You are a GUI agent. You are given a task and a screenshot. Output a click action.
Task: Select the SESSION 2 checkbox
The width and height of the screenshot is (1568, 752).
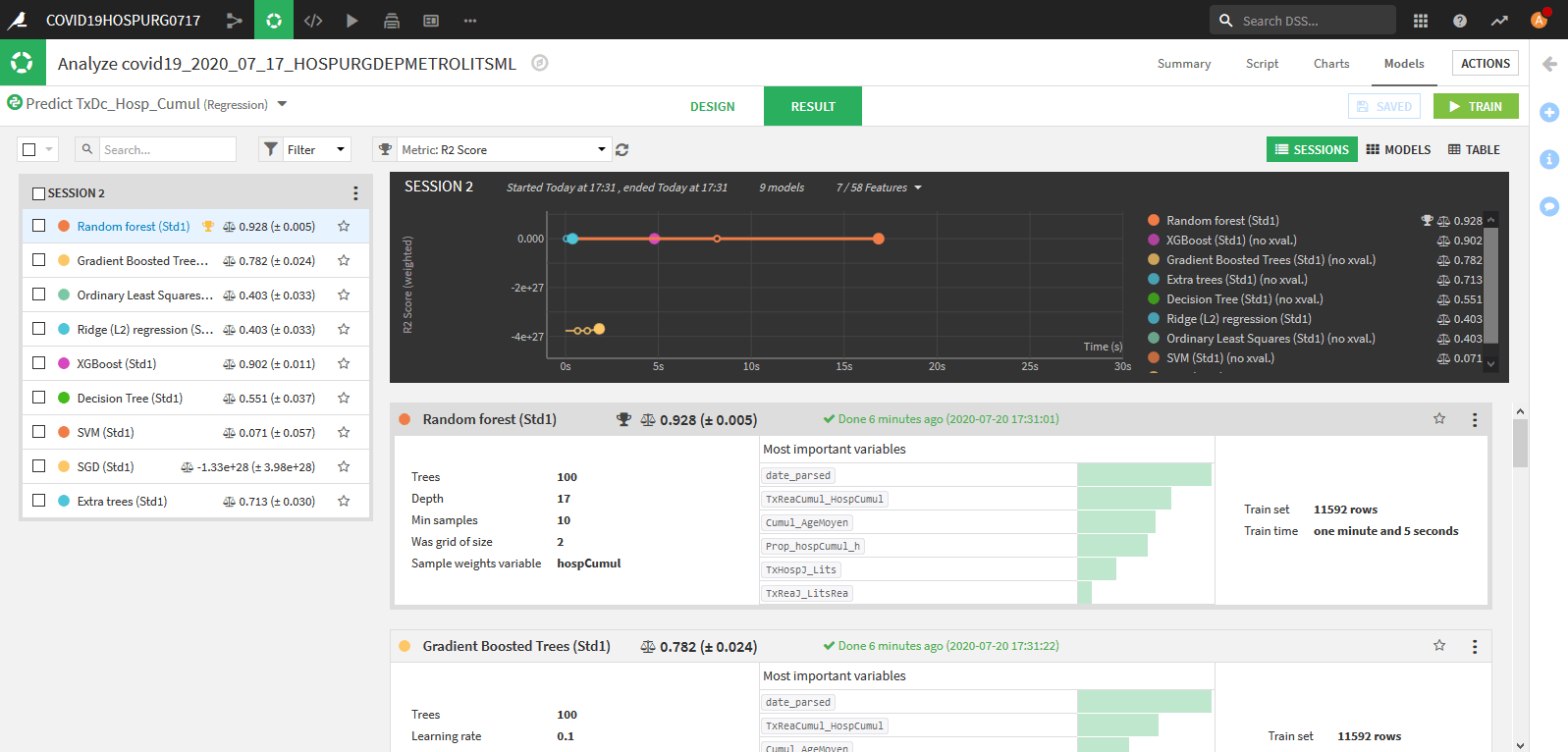(x=39, y=193)
